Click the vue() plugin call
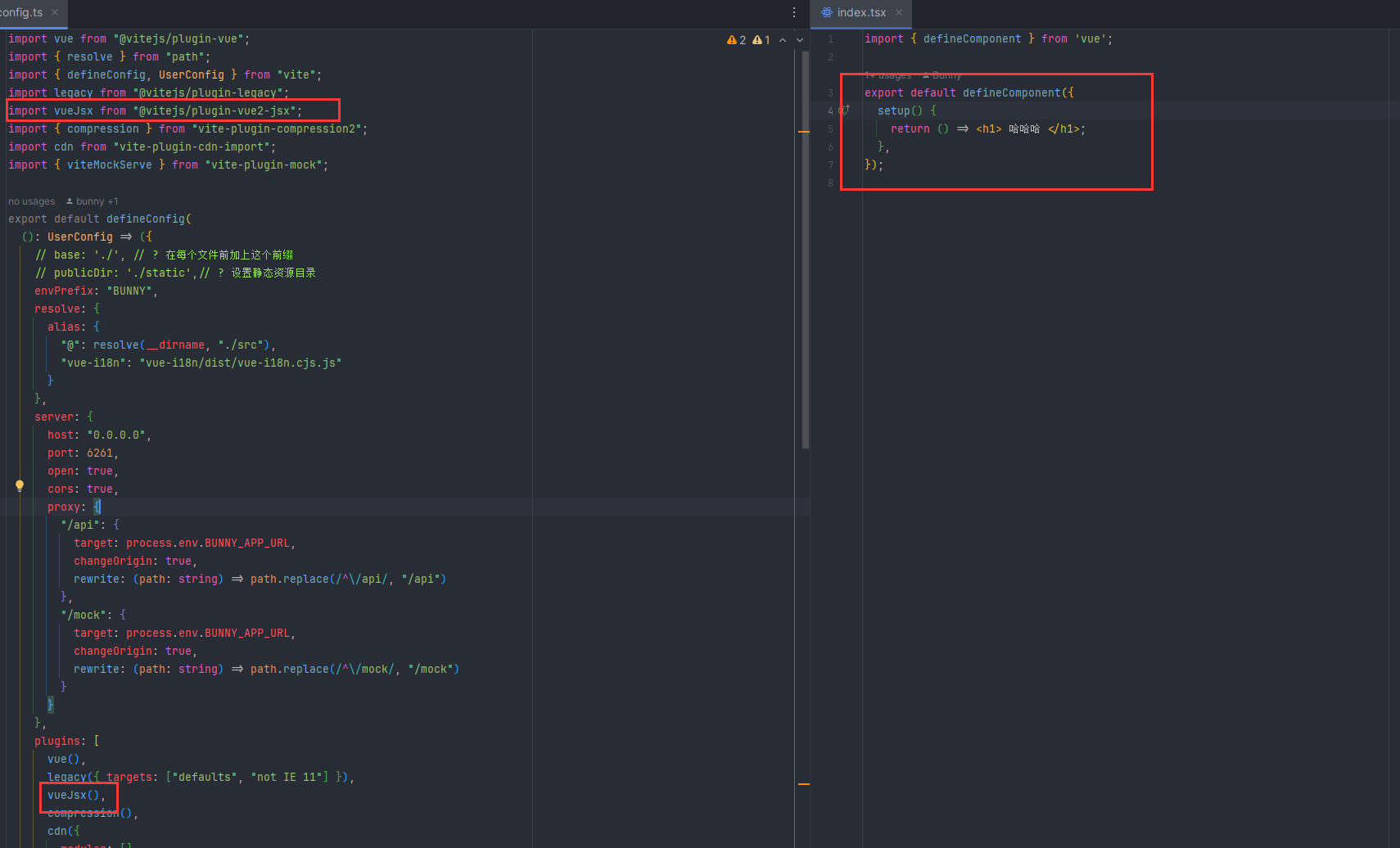 pos(64,760)
